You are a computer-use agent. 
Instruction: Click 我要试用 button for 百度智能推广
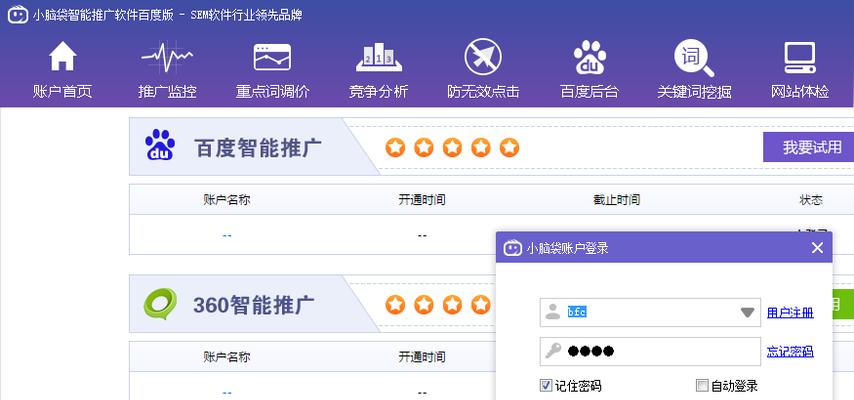[808, 147]
